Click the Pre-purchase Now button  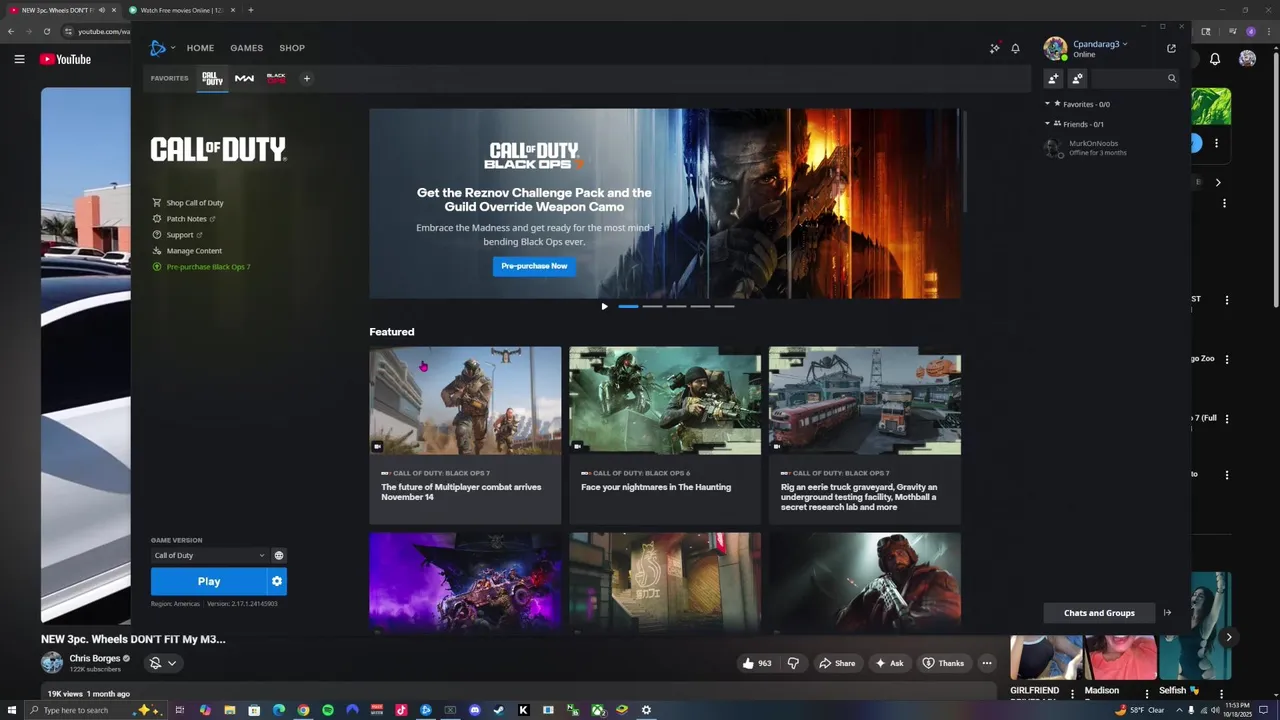(x=534, y=266)
